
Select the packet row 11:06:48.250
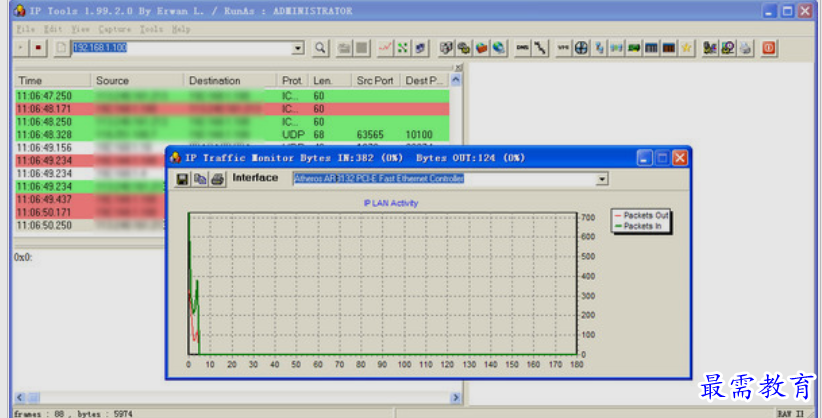click(x=232, y=122)
